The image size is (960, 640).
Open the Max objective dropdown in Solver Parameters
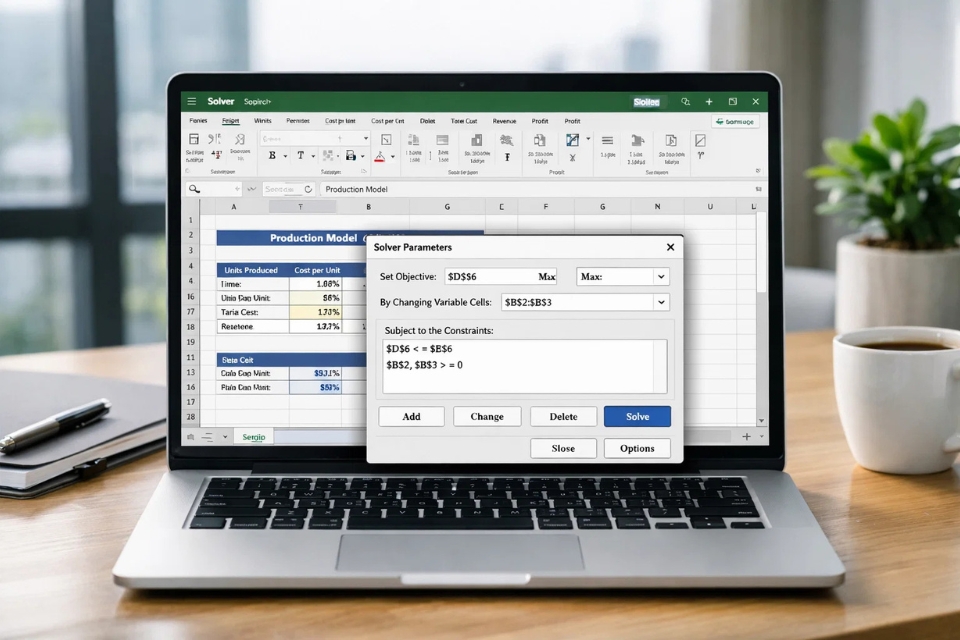pyautogui.click(x=660, y=276)
